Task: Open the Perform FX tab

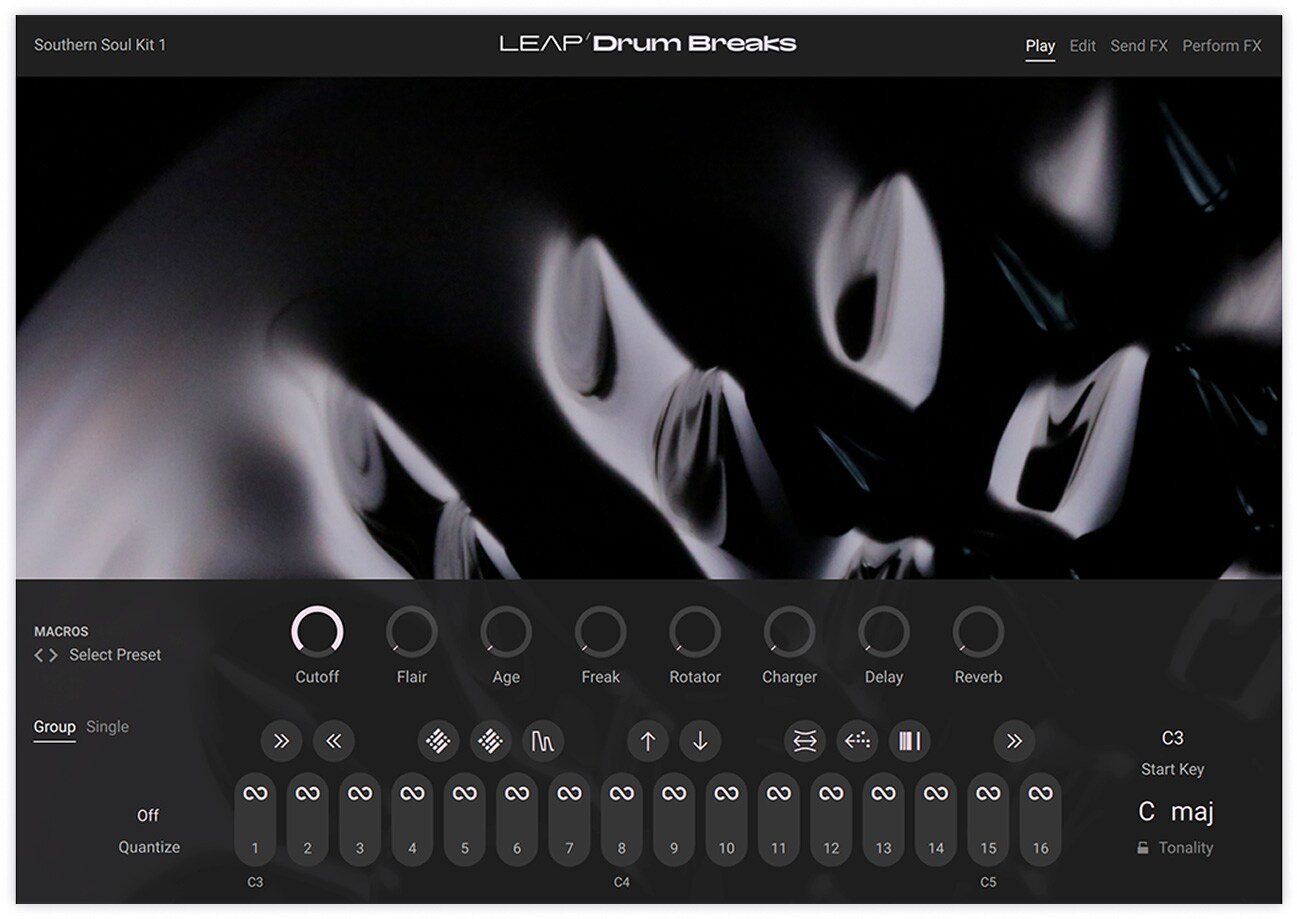Action: tap(1221, 46)
